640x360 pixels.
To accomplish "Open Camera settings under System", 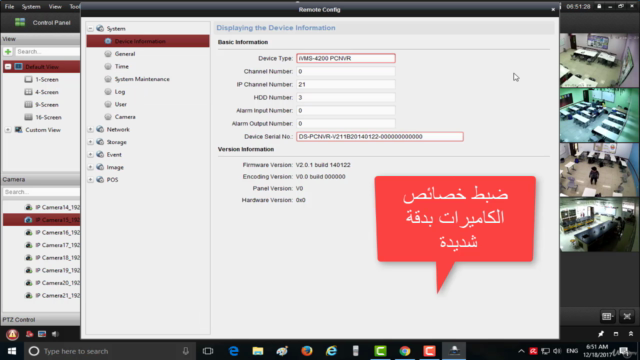I will pos(125,117).
